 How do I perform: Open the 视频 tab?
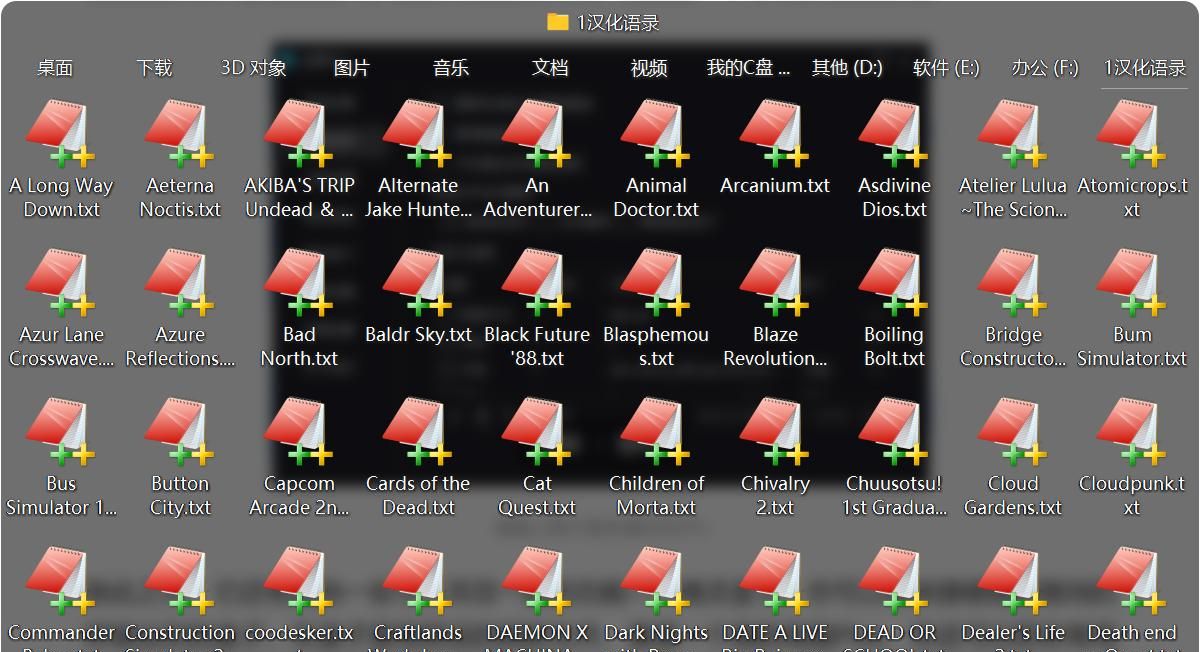(x=649, y=68)
